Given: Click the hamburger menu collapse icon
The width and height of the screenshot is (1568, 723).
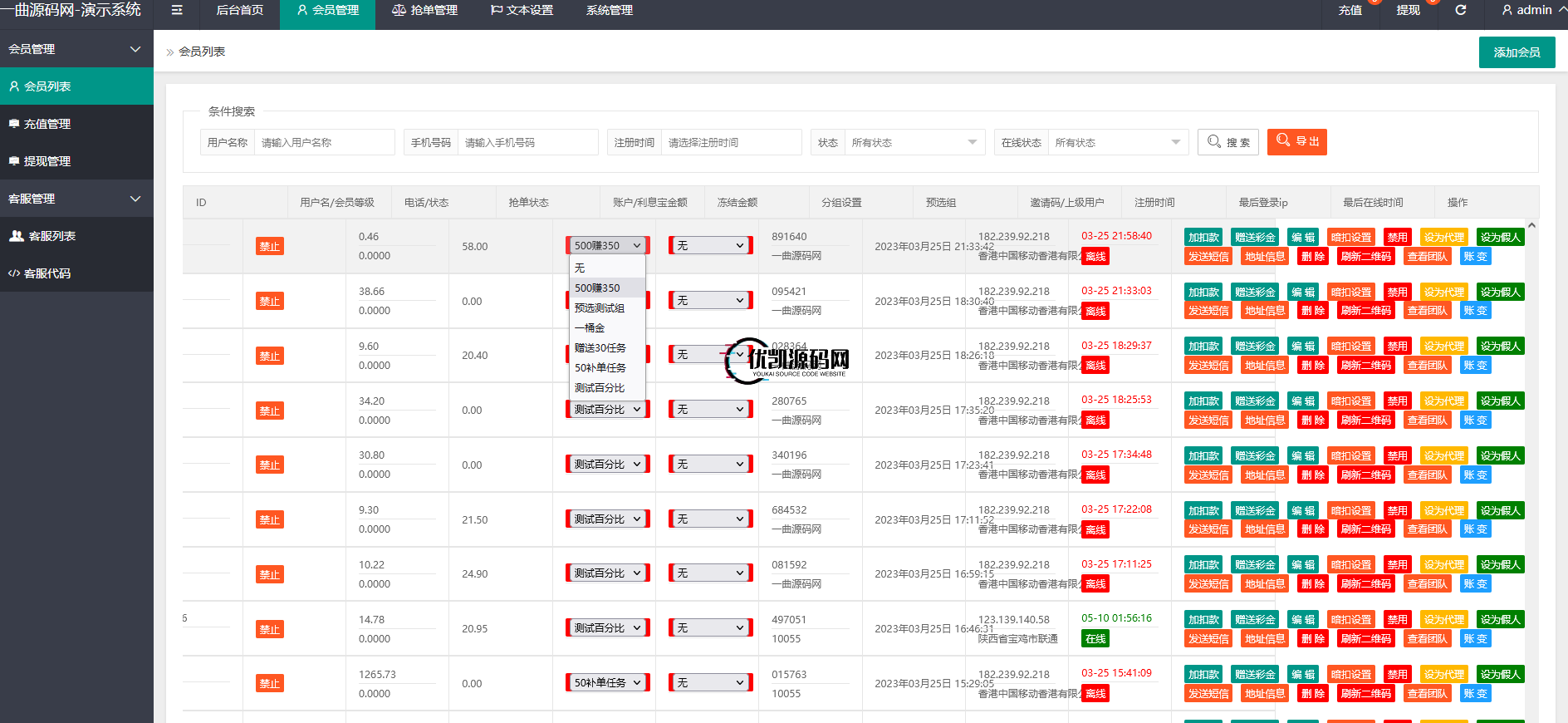Looking at the screenshot, I should point(177,10).
